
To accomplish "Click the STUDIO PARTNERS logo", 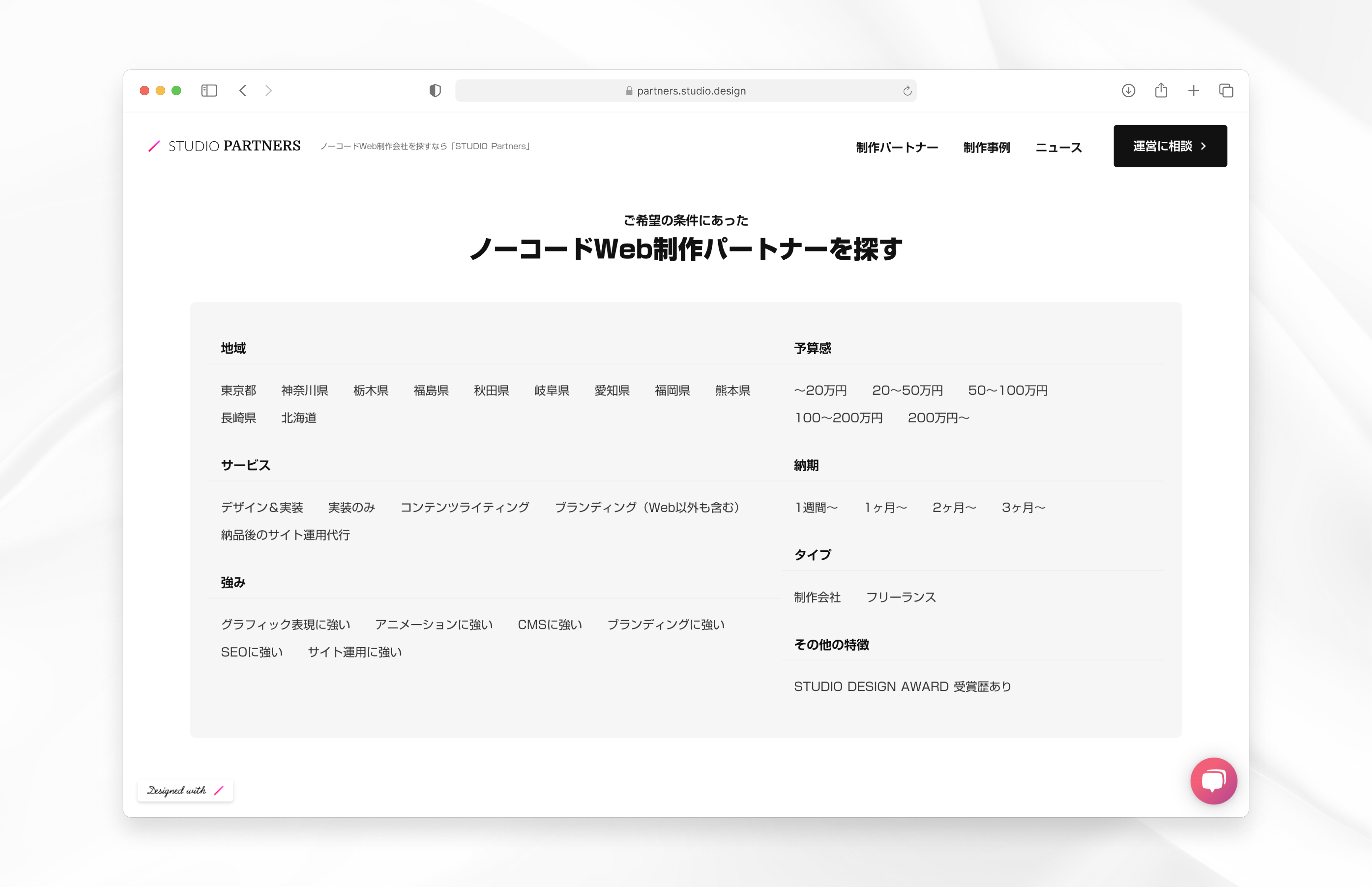I will (225, 146).
